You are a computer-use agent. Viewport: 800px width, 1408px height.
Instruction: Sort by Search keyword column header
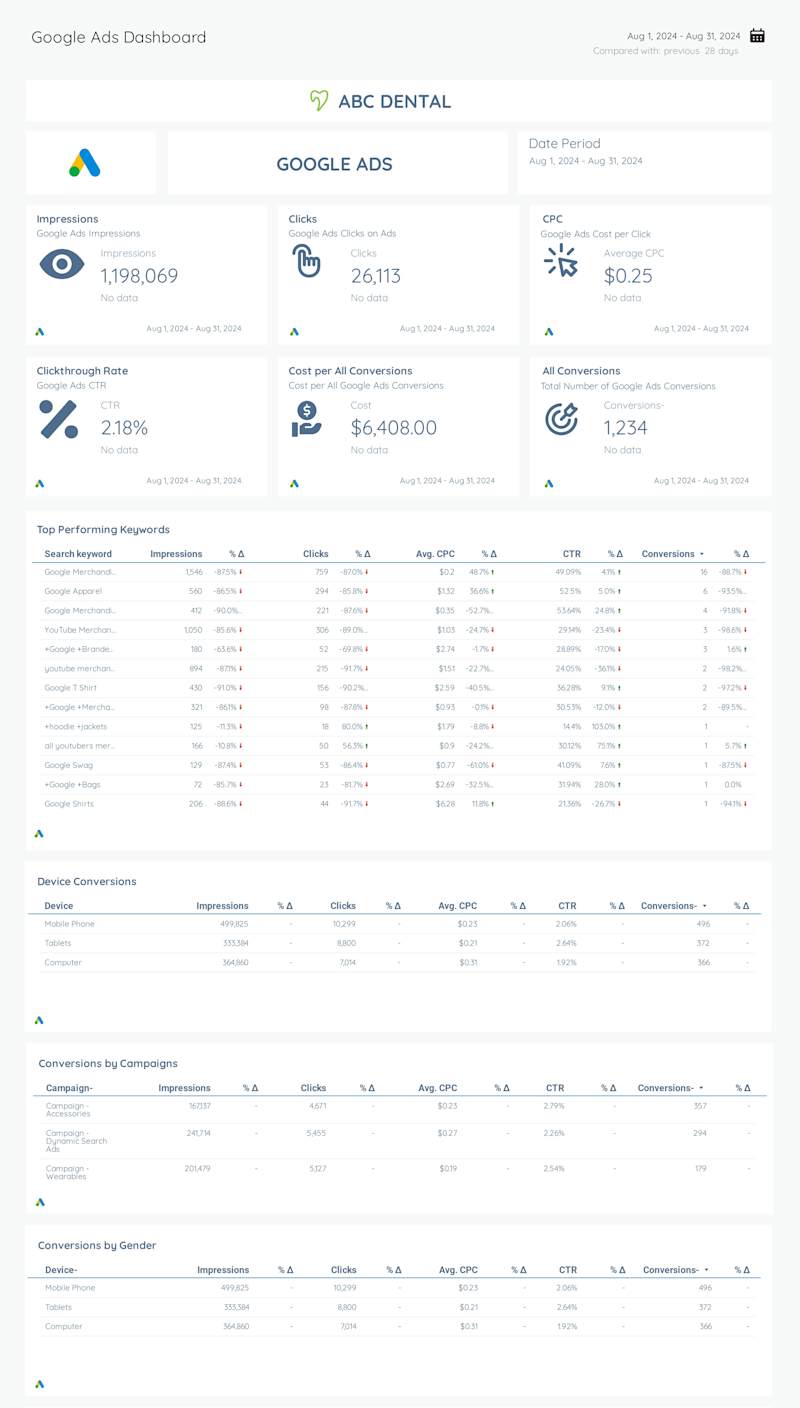coord(78,554)
